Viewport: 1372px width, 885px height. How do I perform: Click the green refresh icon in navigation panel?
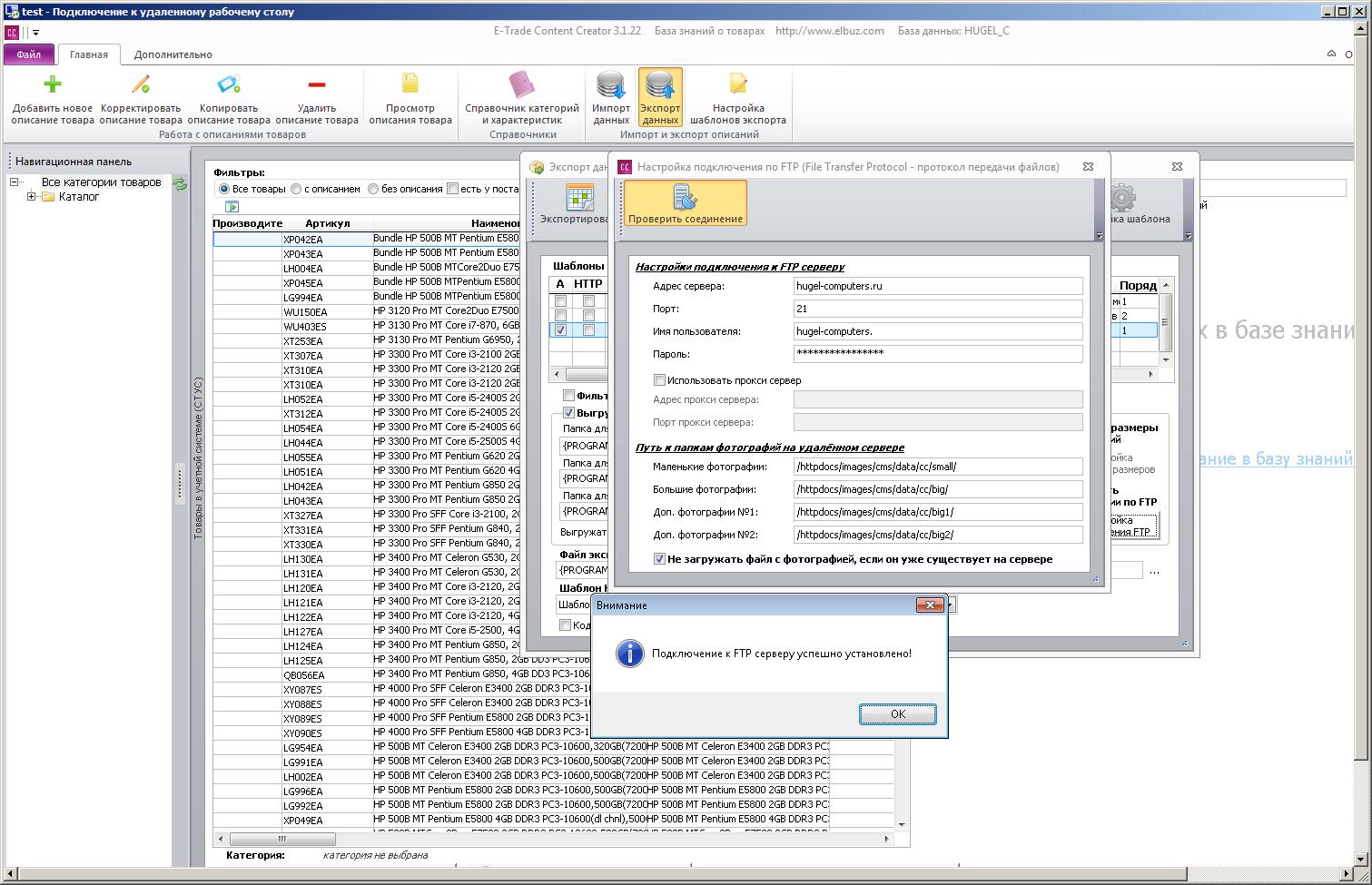(x=180, y=184)
